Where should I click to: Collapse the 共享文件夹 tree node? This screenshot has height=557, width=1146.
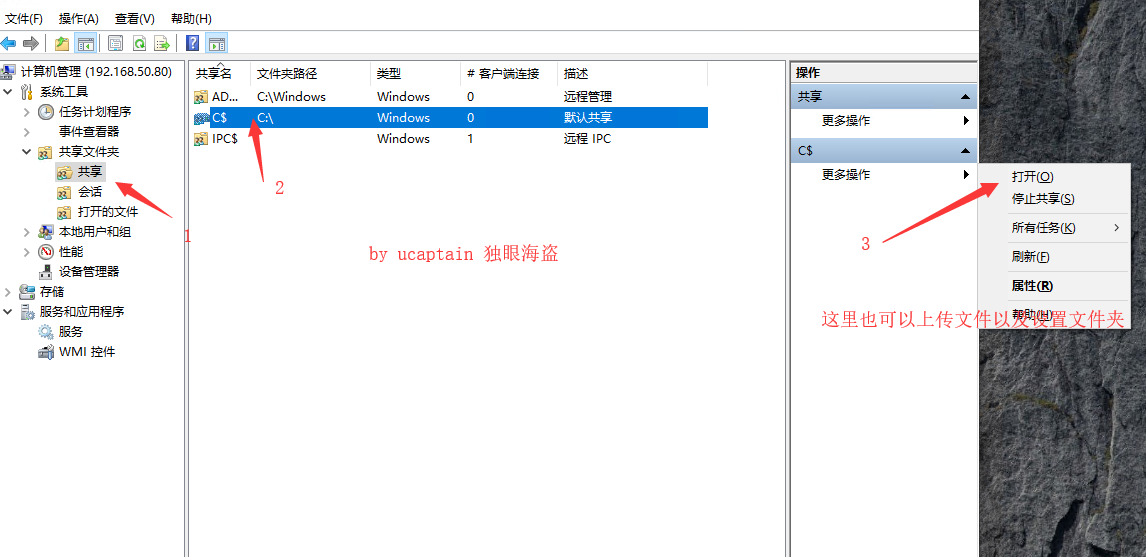click(26, 152)
